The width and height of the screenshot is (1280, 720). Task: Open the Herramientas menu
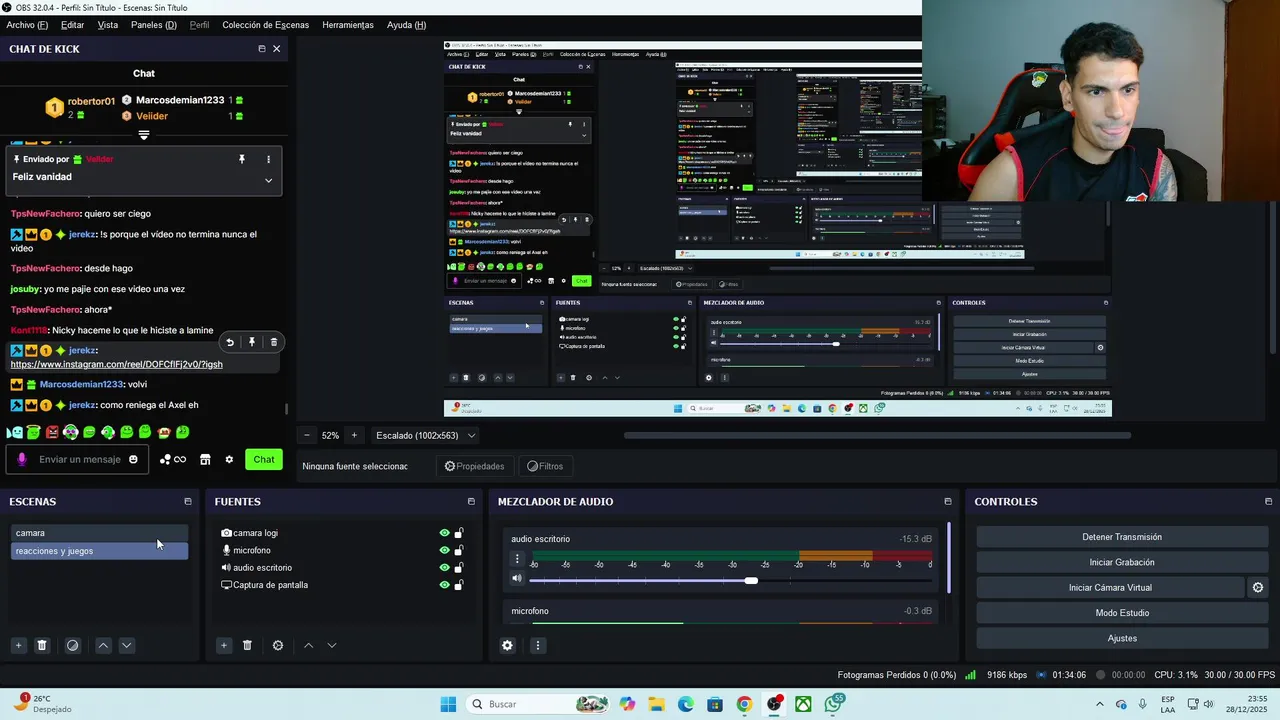(347, 25)
